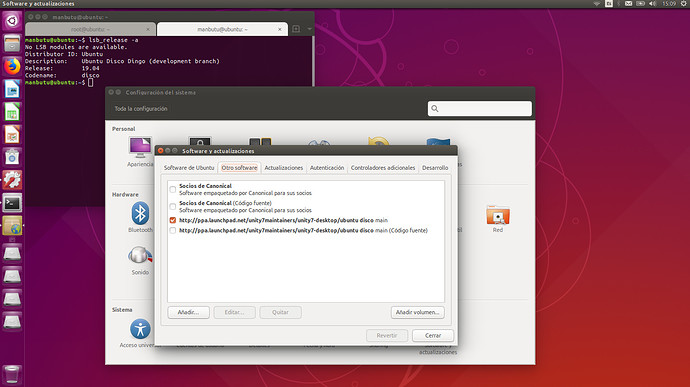This screenshot has width=690, height=387.
Task: Open System Settings wrench icon in launcher
Action: tap(12, 180)
